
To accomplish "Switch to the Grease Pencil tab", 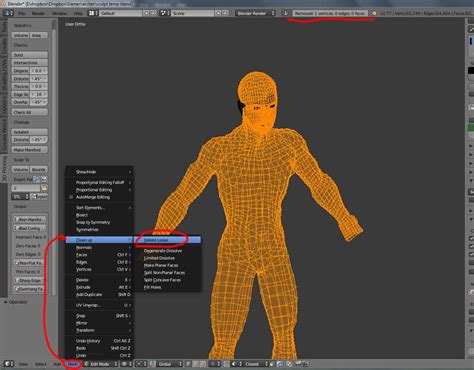I will (4, 135).
